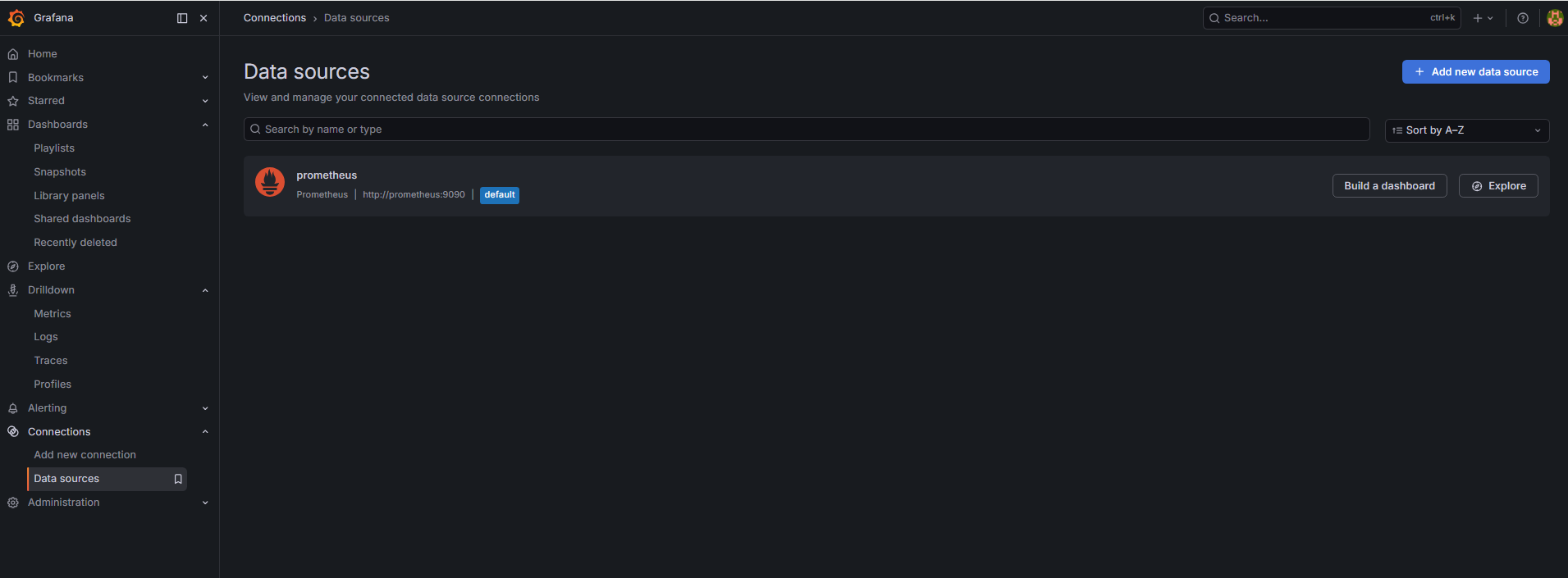Click the Explore compass icon in sidebar
The image size is (1568, 578).
[x=13, y=266]
